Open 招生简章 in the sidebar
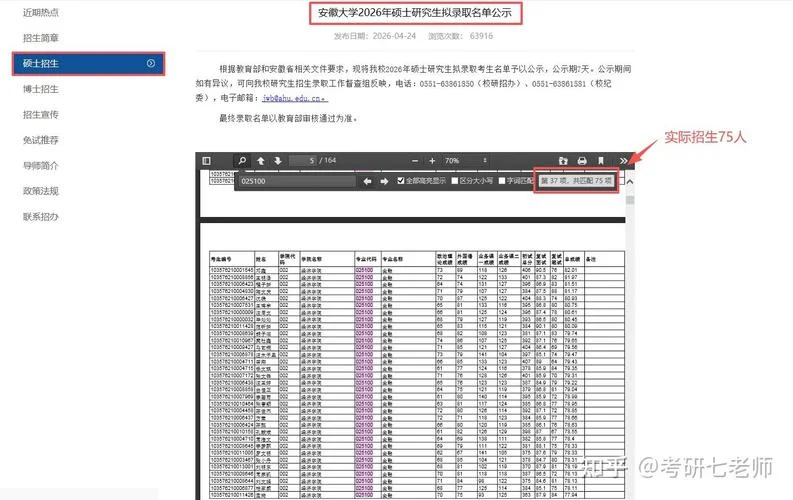The height and width of the screenshot is (500, 793). pyautogui.click(x=41, y=38)
